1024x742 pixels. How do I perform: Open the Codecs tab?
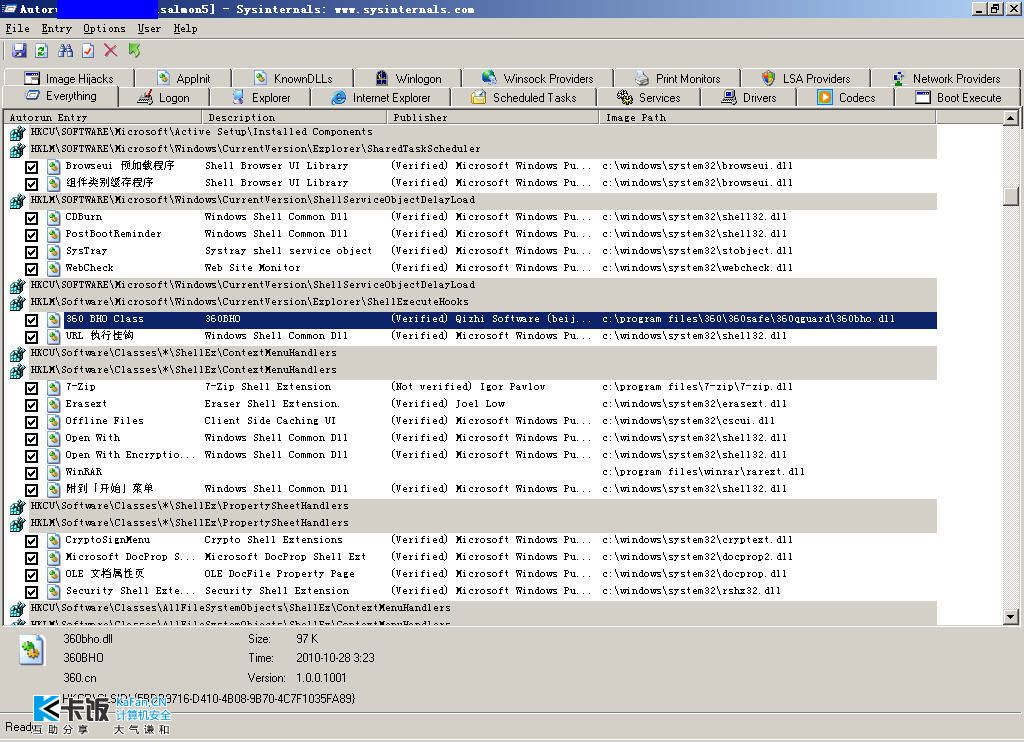click(x=846, y=98)
